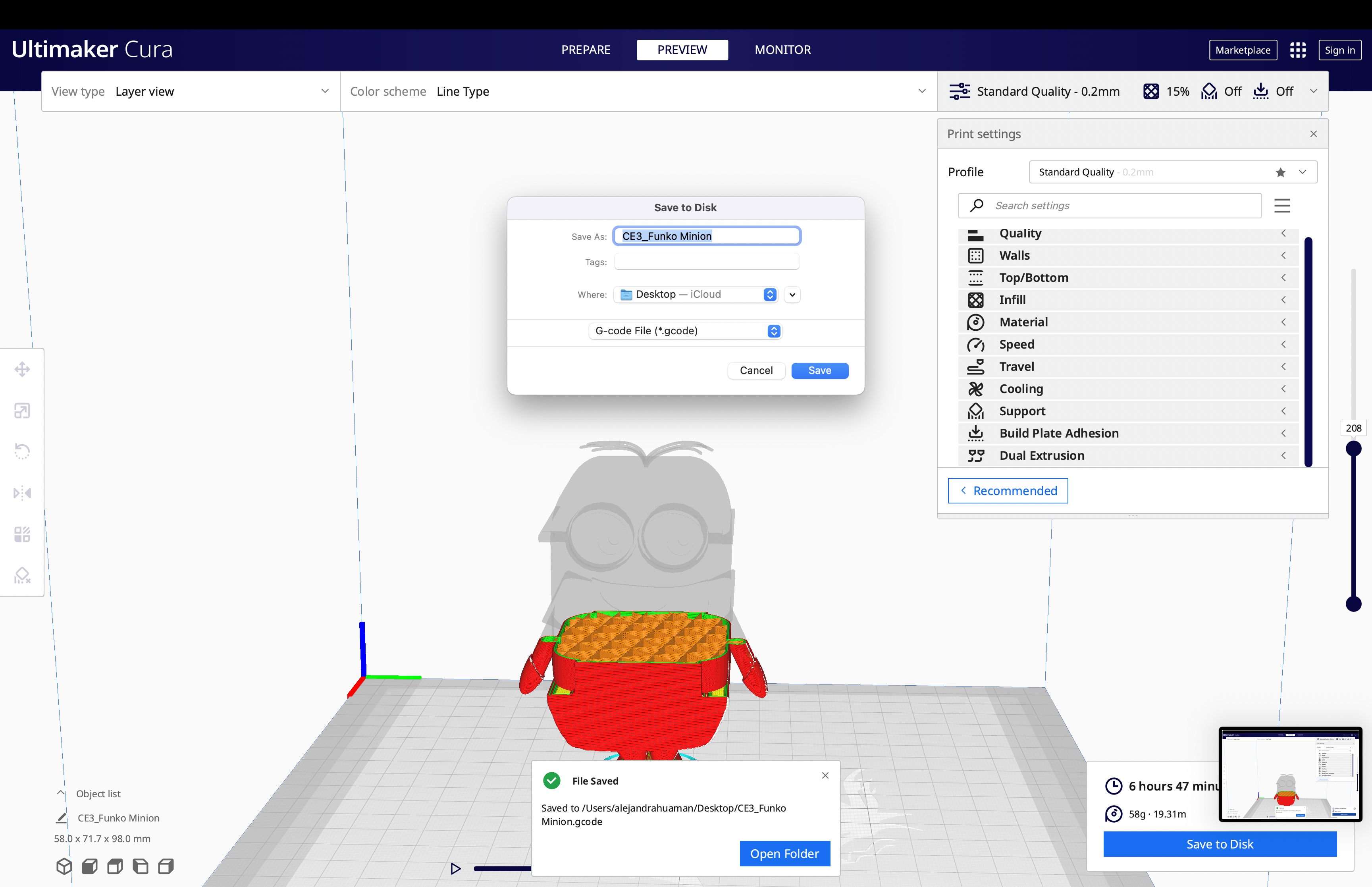Click the profile favorite star icon
This screenshot has height=887, width=1372.
1280,172
